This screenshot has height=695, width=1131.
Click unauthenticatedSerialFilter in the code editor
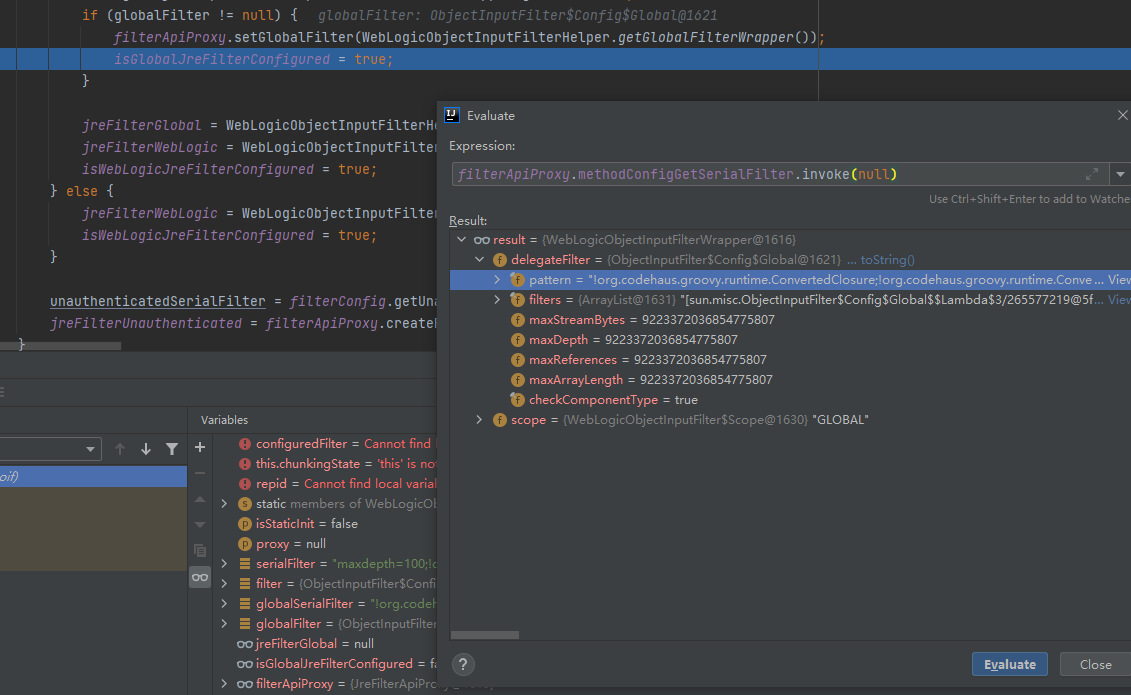pyautogui.click(x=157, y=301)
